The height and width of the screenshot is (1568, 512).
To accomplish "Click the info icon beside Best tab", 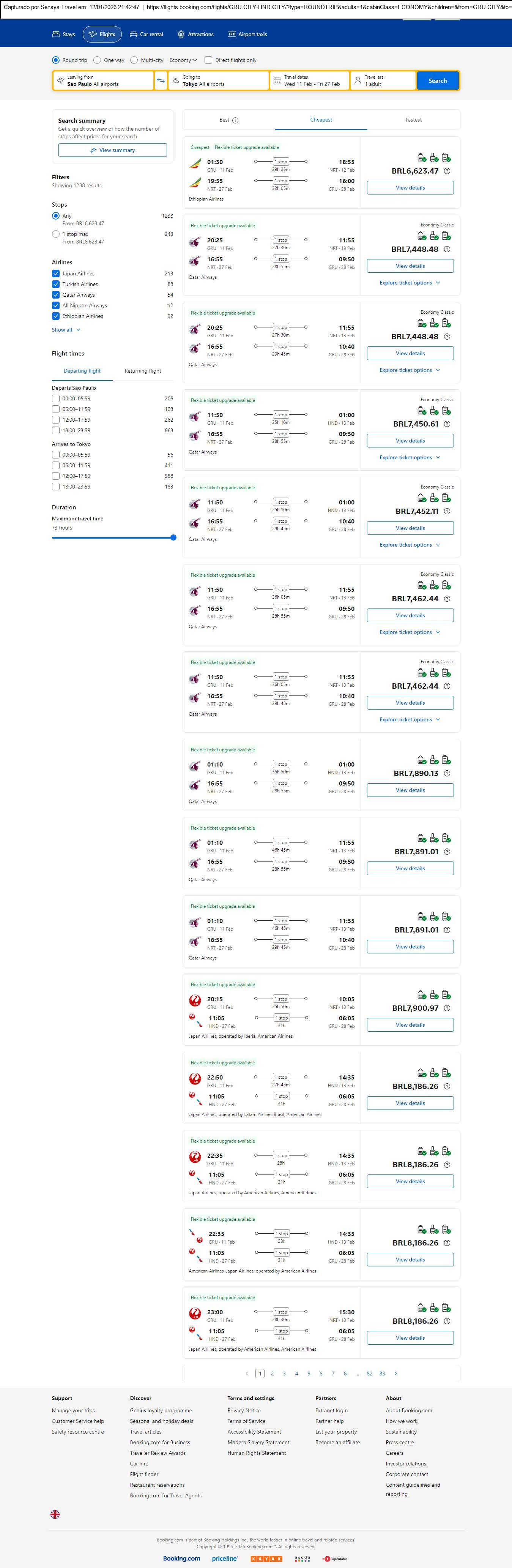I will [x=235, y=120].
